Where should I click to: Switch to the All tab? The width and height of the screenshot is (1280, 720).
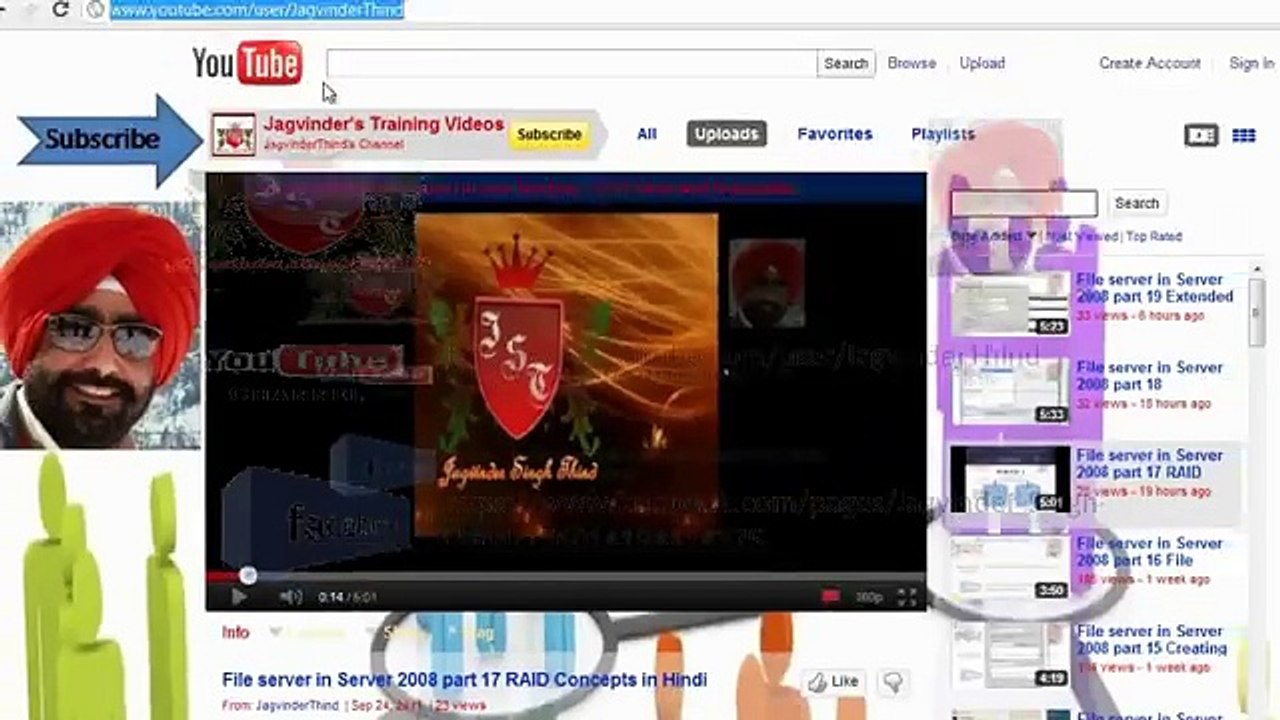tap(647, 134)
